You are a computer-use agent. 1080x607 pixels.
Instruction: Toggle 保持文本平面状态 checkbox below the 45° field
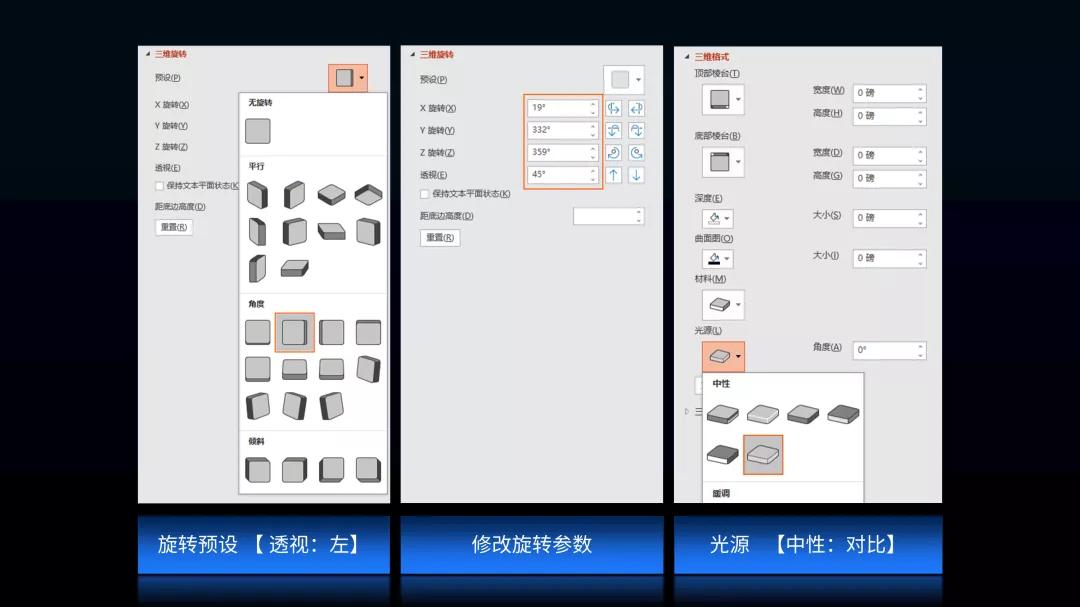click(424, 194)
